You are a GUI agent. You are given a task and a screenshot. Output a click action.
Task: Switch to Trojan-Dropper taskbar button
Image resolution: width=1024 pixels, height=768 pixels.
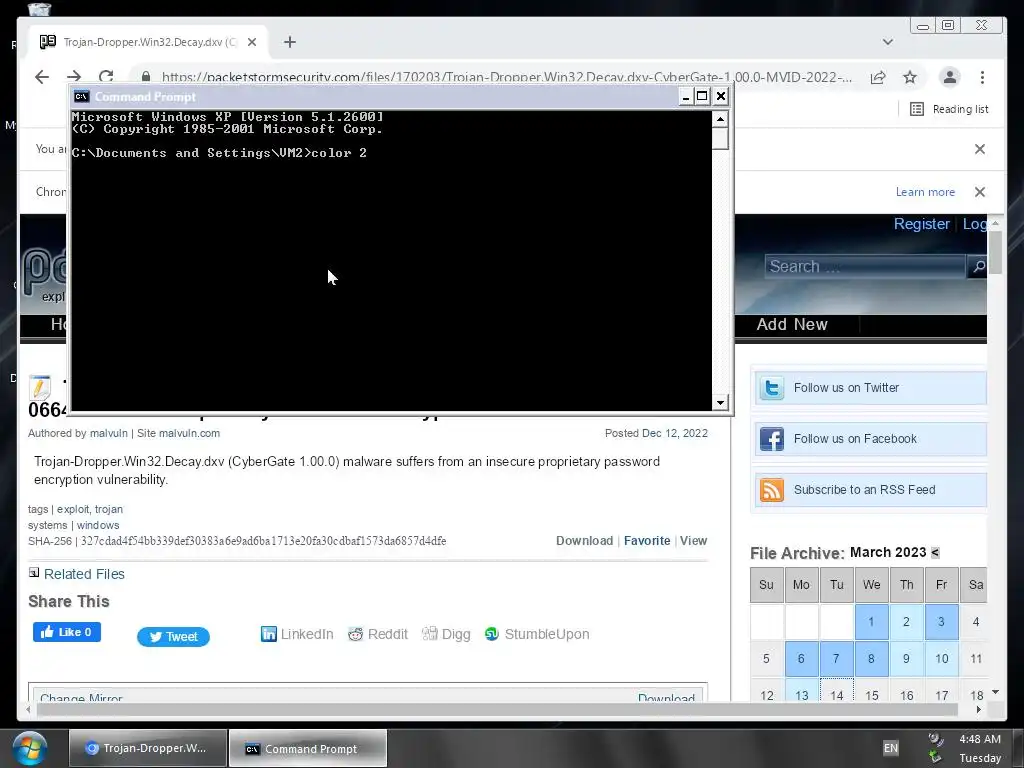[148, 748]
